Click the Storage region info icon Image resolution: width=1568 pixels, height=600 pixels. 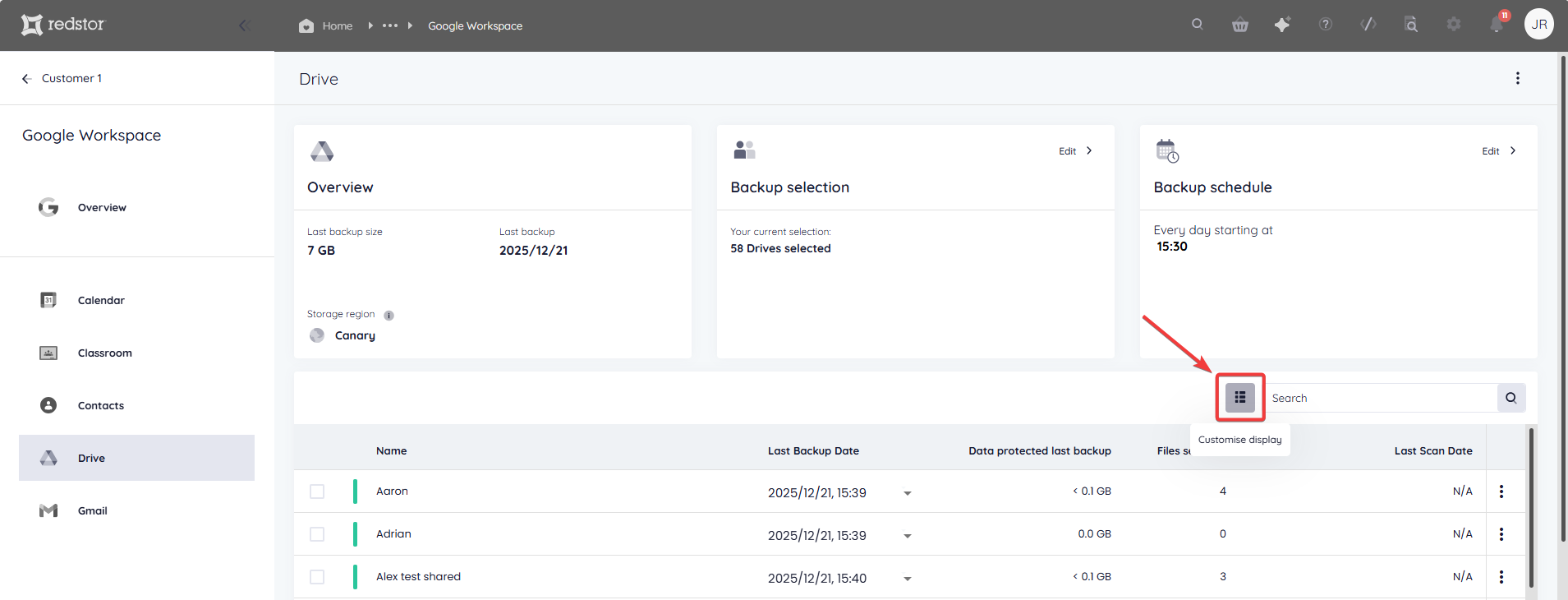coord(389,316)
